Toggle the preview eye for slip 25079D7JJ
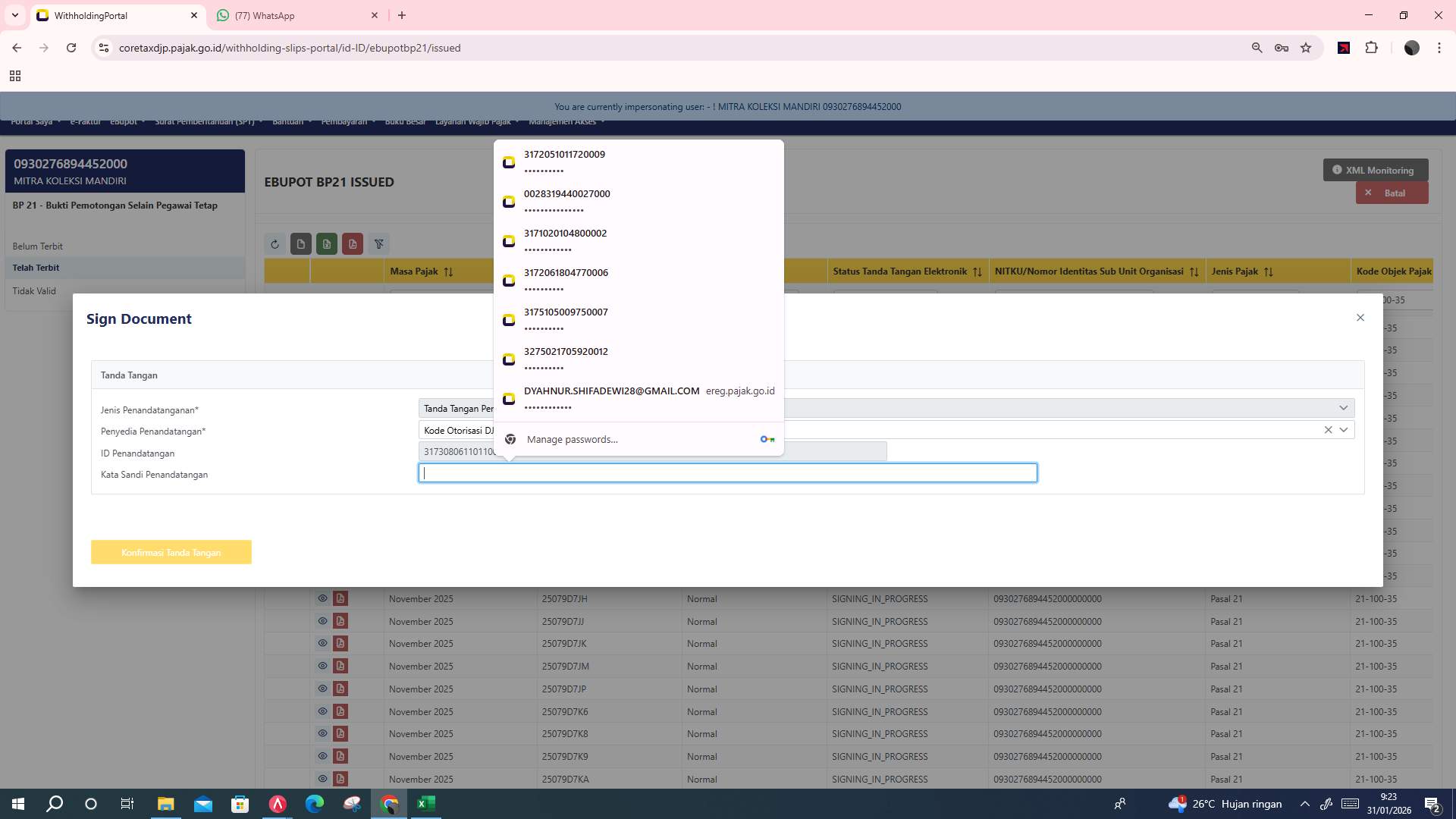This screenshot has height=819, width=1456. pos(322,621)
